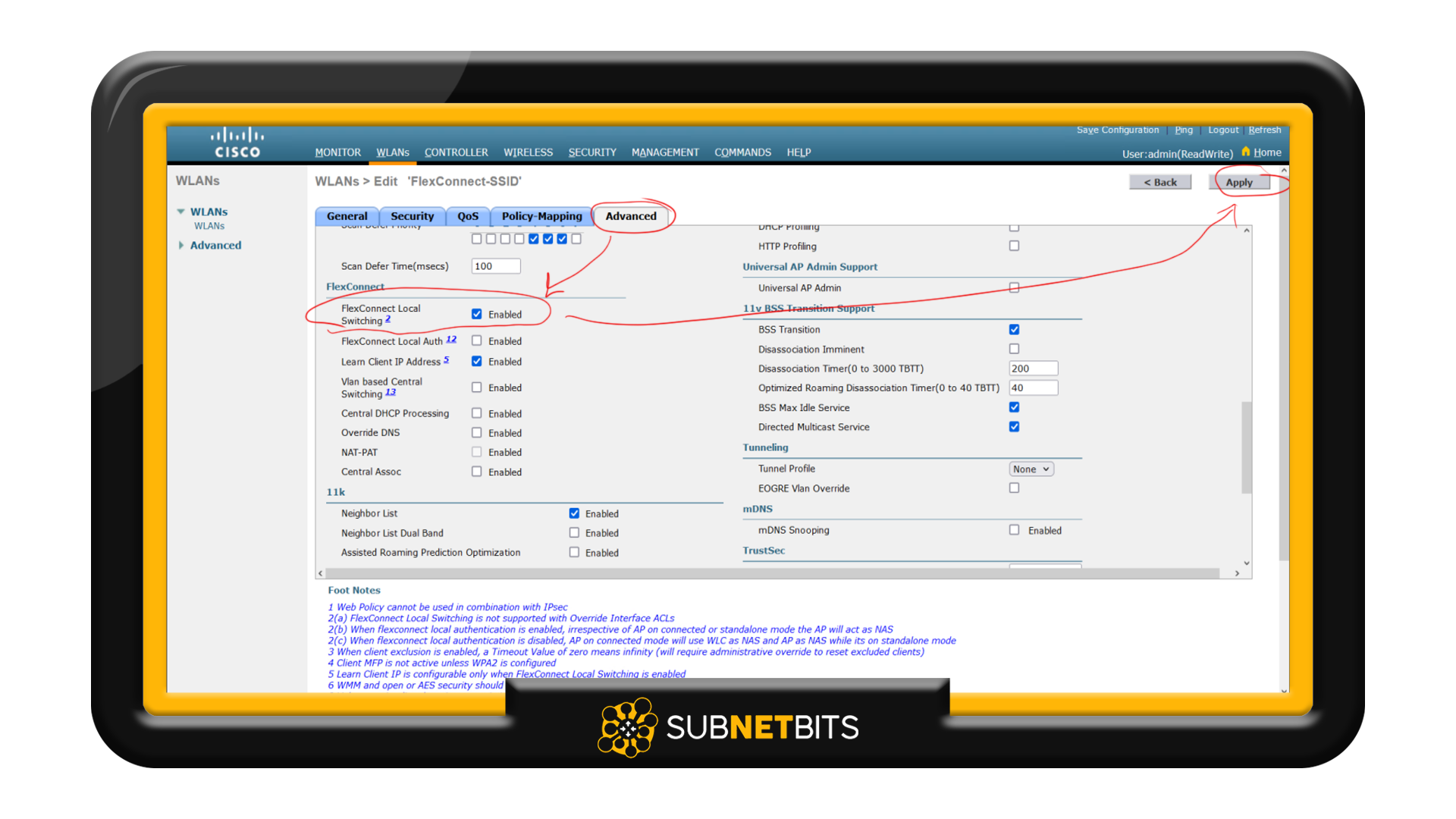Image resolution: width=1456 pixels, height=819 pixels.
Task: Toggle BSS Max Idle Service checkbox
Action: tap(1014, 407)
